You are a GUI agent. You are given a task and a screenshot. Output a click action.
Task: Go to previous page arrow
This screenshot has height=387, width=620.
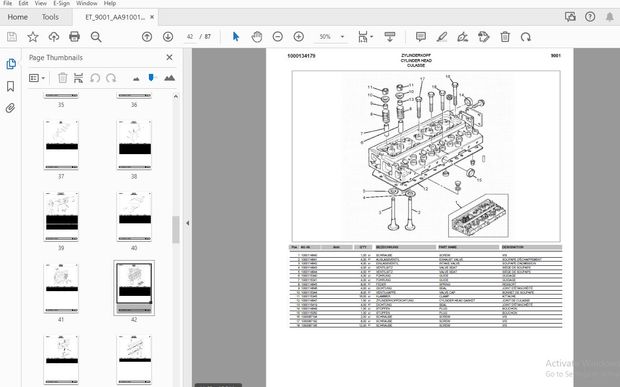pos(147,37)
